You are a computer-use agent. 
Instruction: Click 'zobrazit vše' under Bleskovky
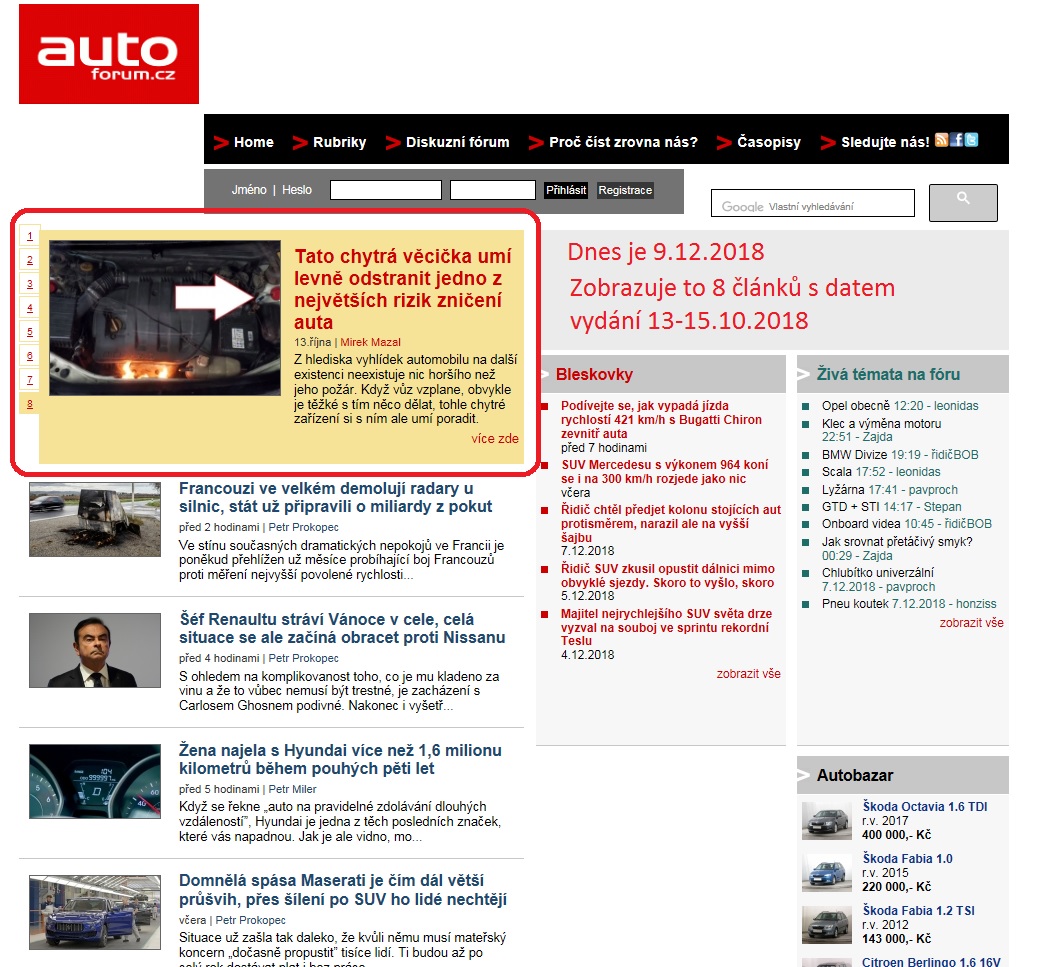point(748,673)
